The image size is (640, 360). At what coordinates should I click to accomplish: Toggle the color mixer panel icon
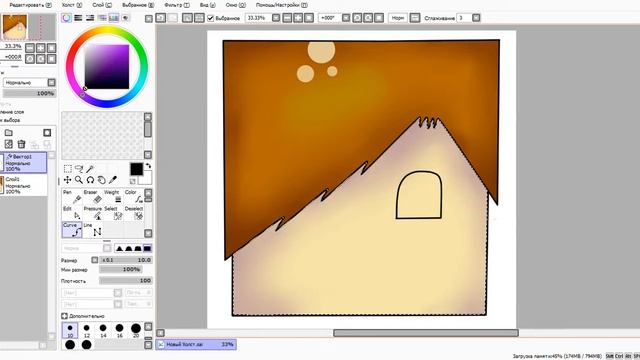(102, 18)
